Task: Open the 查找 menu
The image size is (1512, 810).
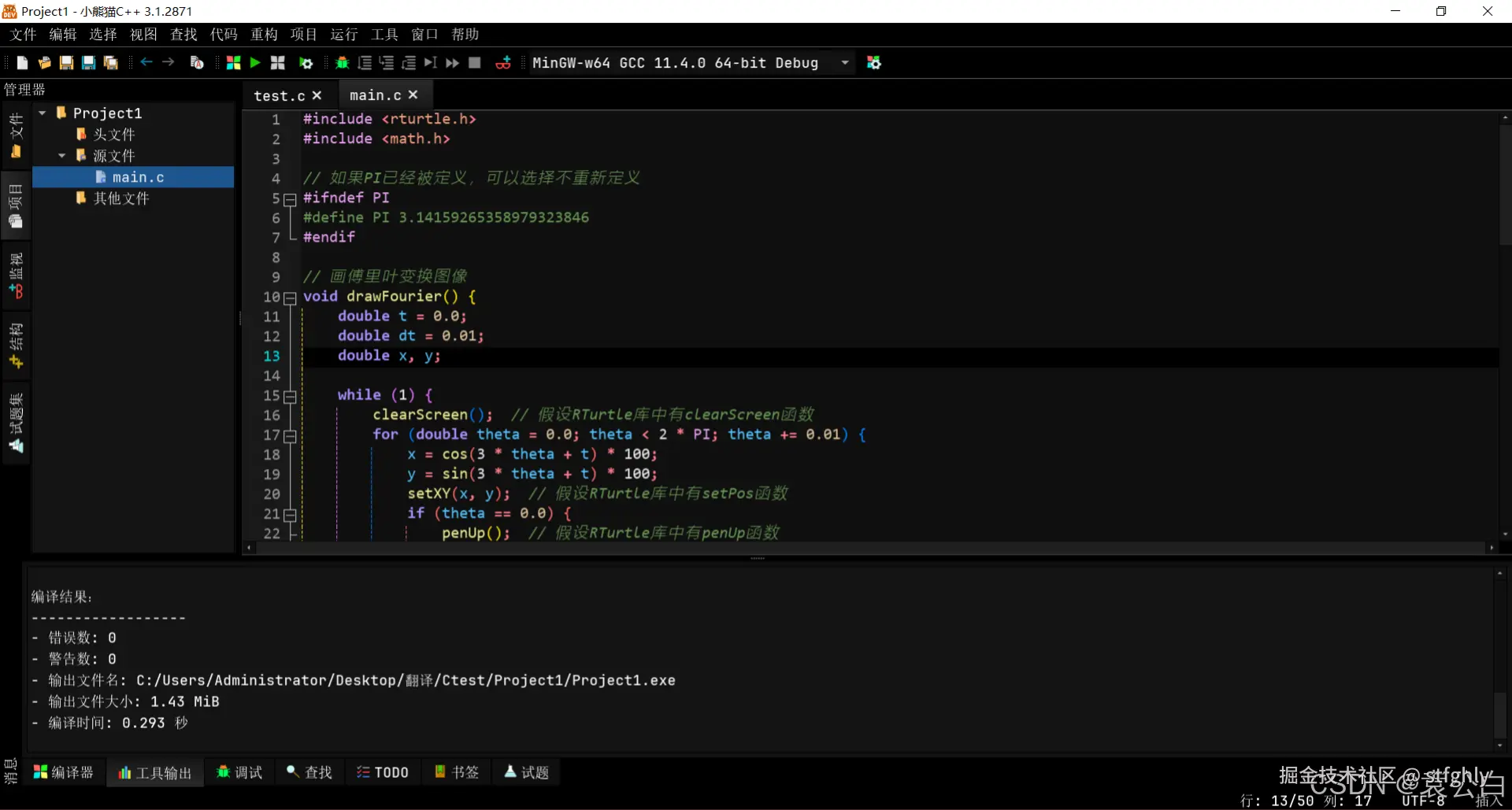Action: click(183, 35)
